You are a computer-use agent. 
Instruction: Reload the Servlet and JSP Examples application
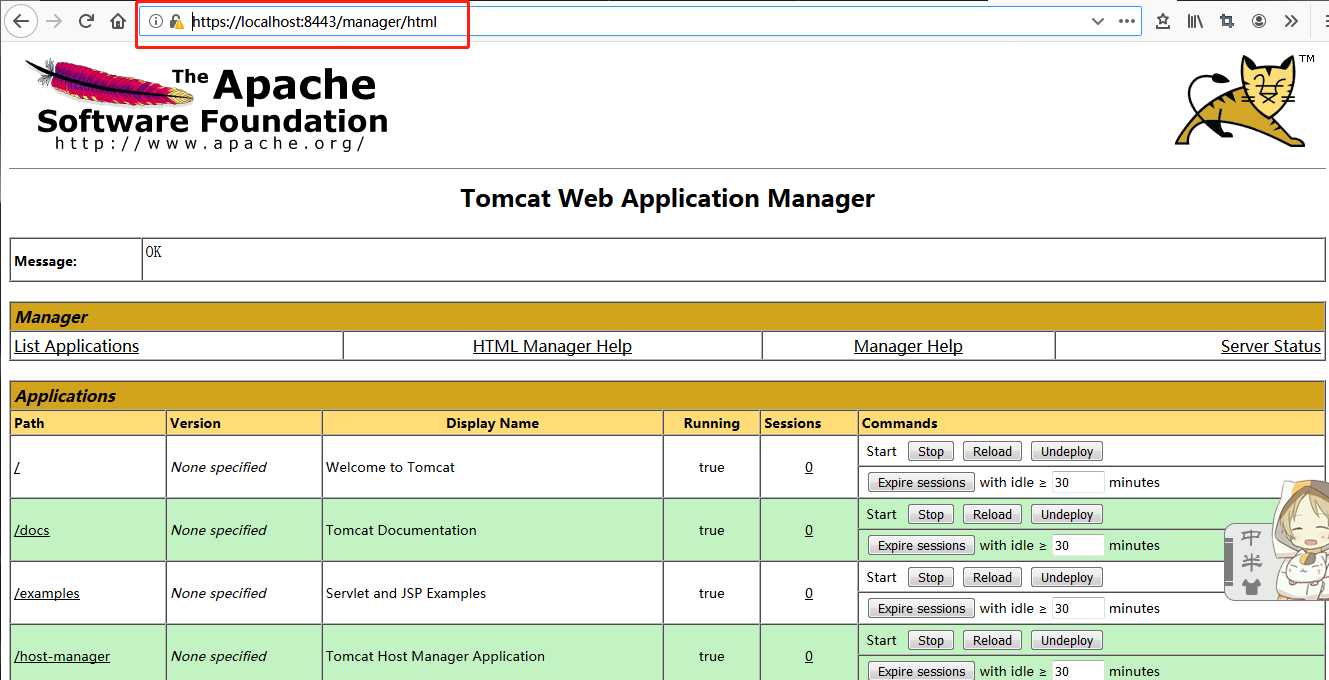(993, 578)
